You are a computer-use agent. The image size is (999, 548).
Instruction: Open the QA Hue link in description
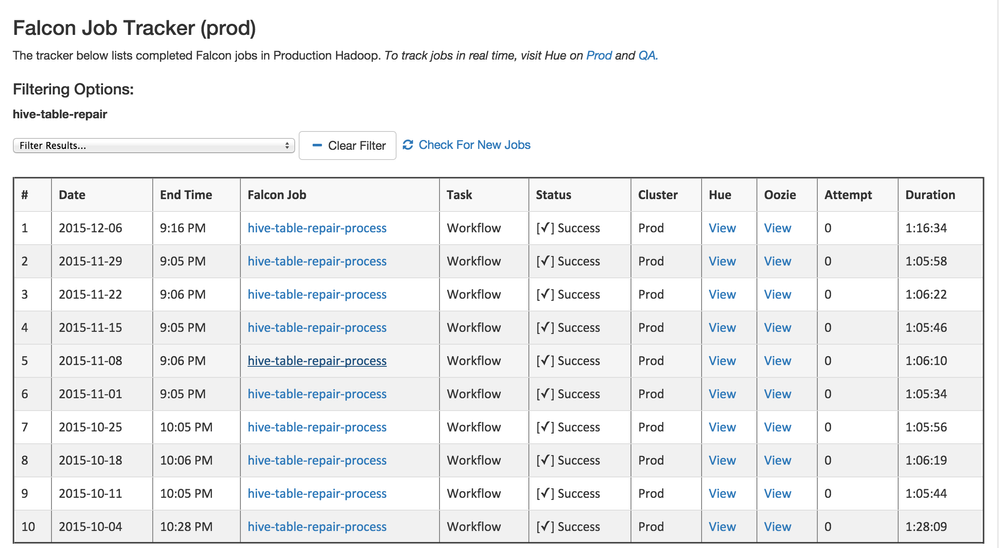[647, 55]
